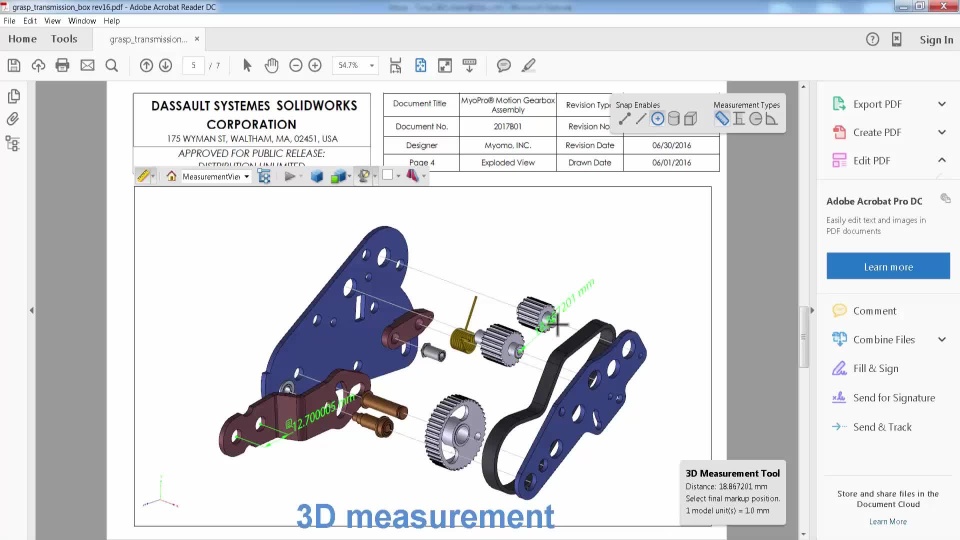
Task: Open model tree panel icon
Action: pyautogui.click(x=13, y=144)
